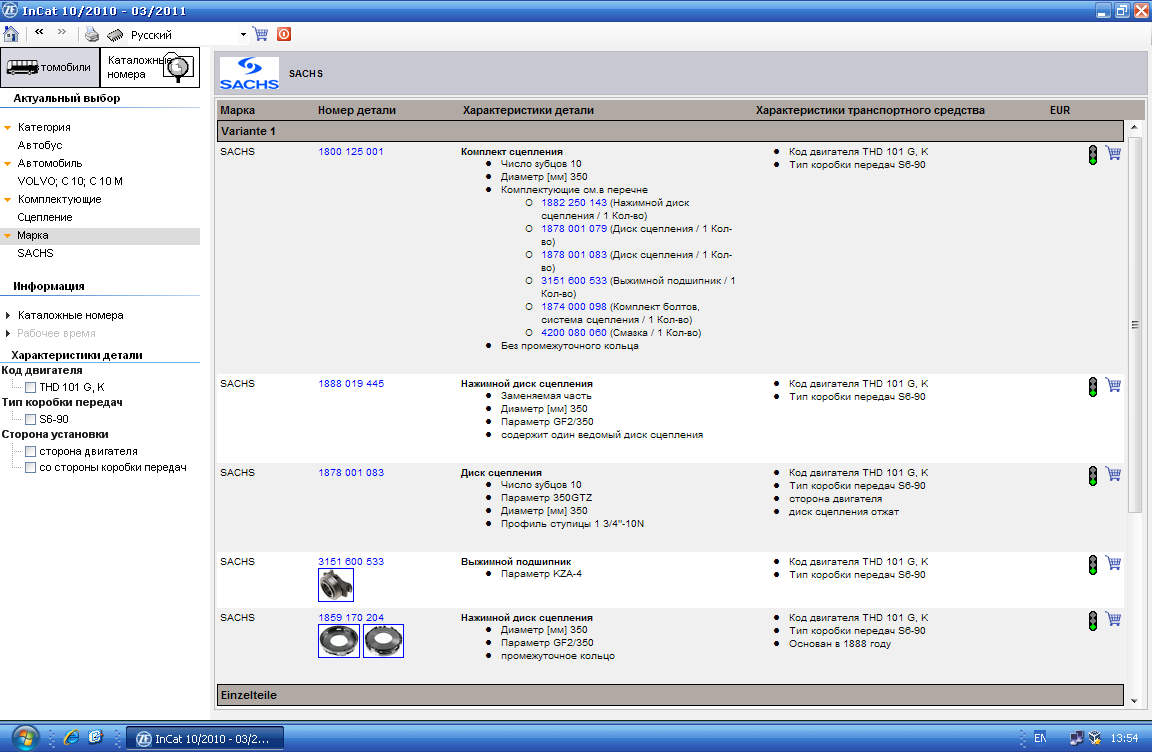Open Internet Explorer from quick launch
Image resolution: width=1152 pixels, height=752 pixels.
pos(71,737)
